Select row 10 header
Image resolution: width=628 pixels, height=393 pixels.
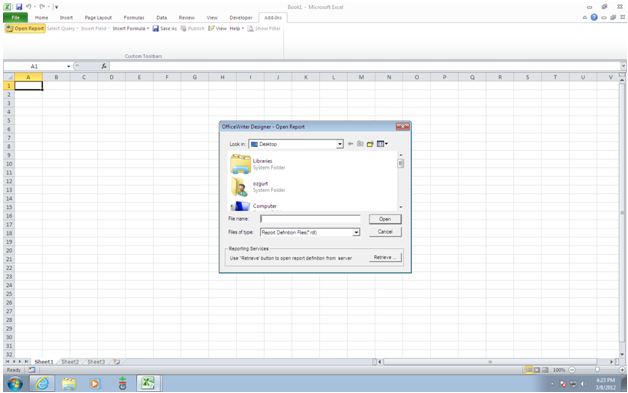click(9, 164)
